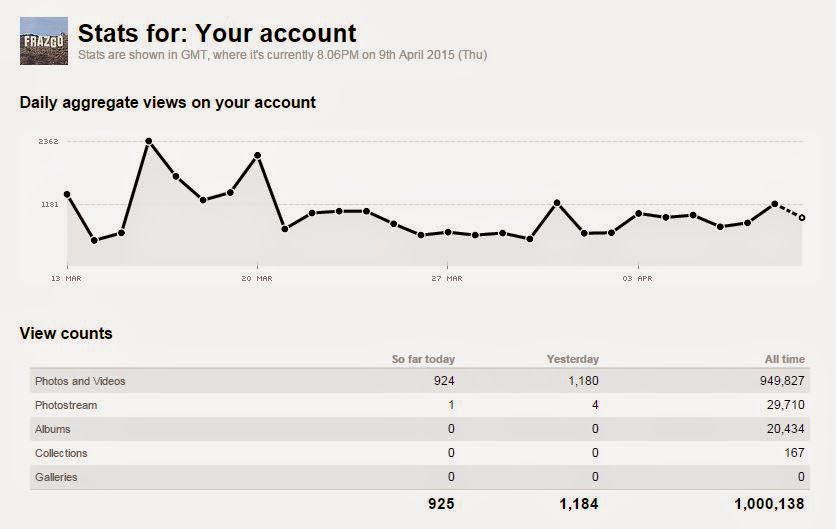Select today's hollow data point at chart end
The height and width of the screenshot is (529, 836).
(x=802, y=217)
